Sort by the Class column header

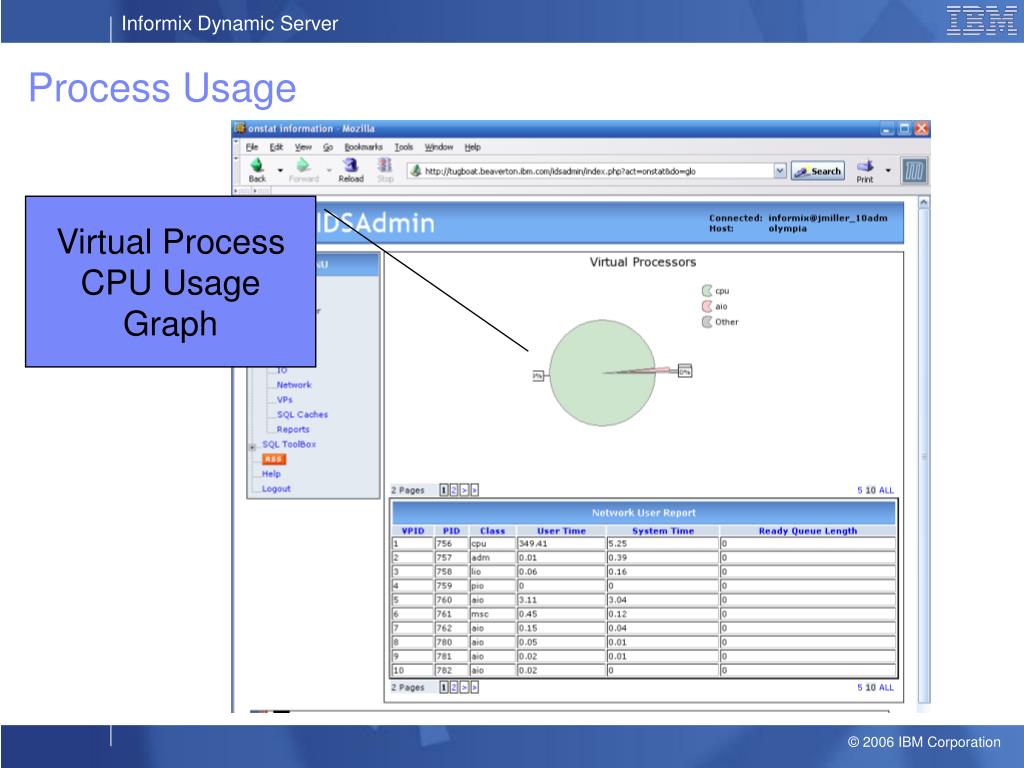492,531
